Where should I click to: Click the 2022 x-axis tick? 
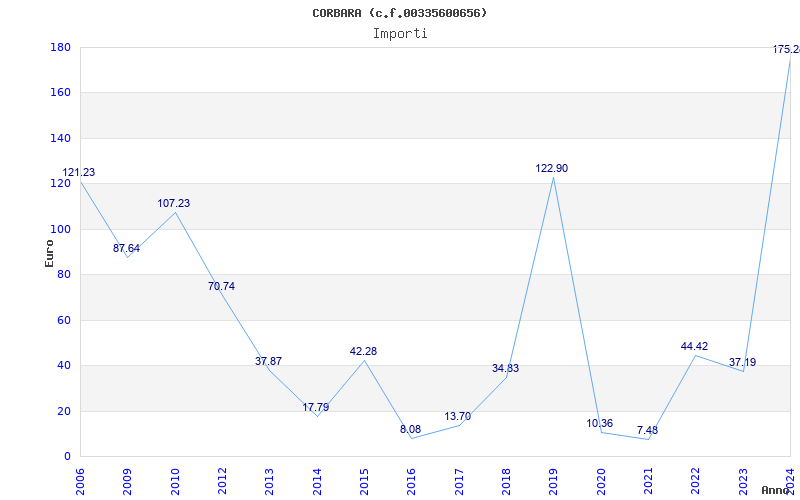coord(696,482)
